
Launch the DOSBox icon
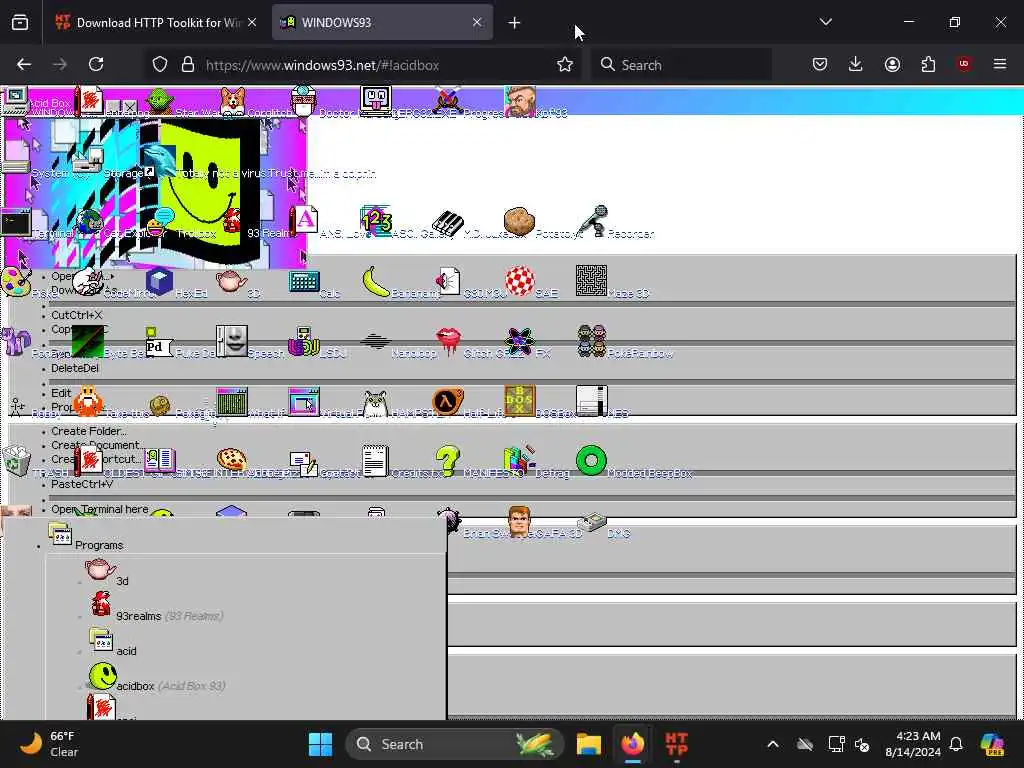point(520,401)
